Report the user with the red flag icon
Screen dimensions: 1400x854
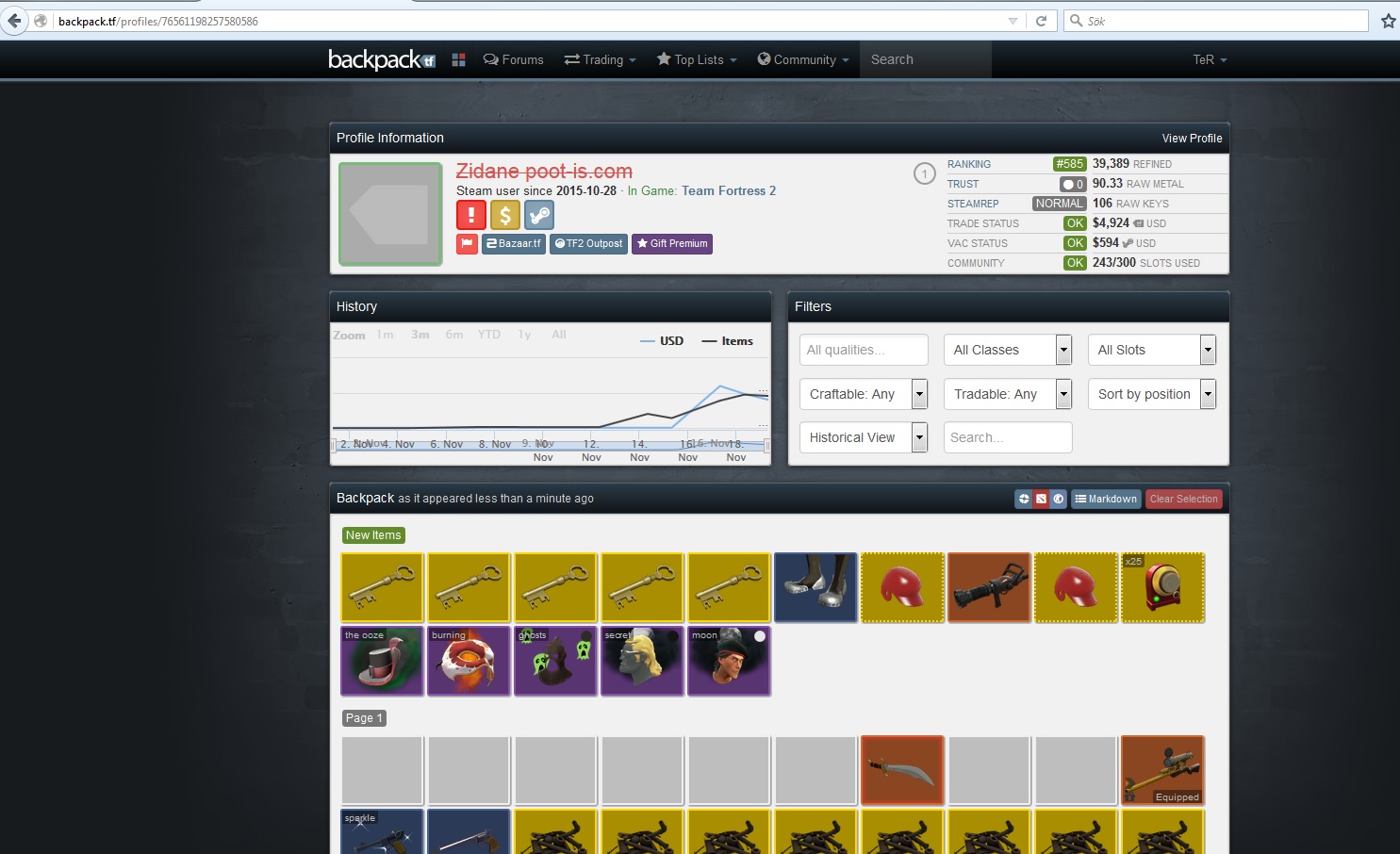[467, 244]
